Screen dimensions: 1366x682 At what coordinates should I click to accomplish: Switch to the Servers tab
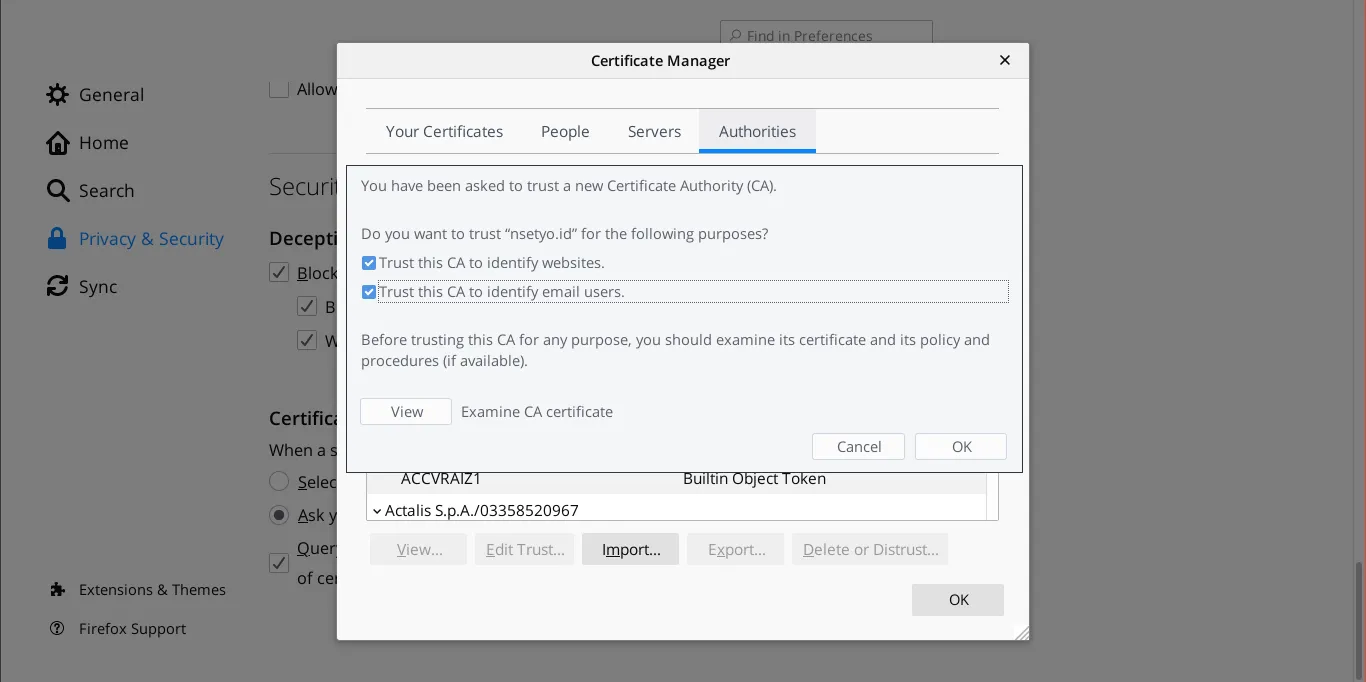(x=654, y=131)
